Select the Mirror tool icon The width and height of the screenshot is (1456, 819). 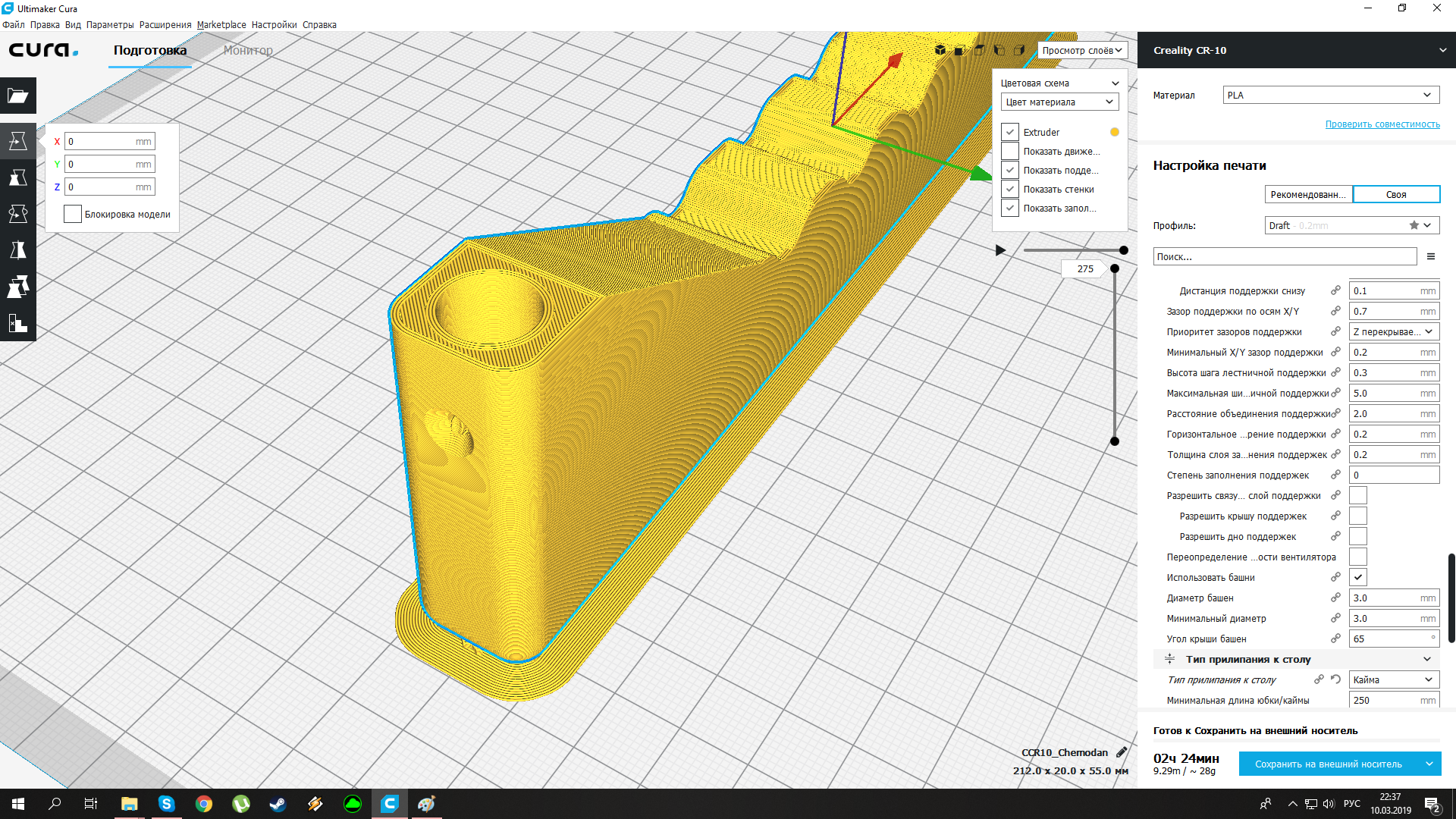17,250
